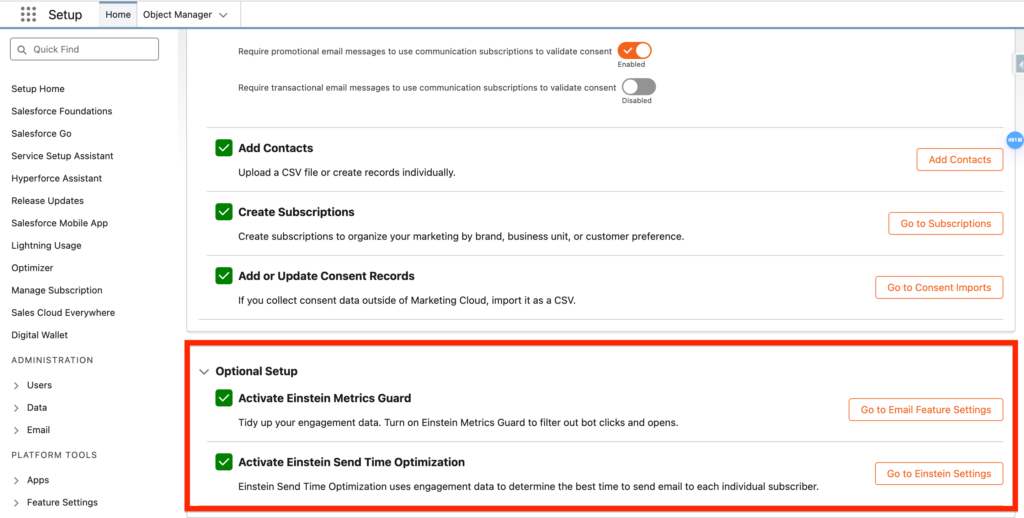Image resolution: width=1024 pixels, height=518 pixels.
Task: Focus the Quick Find search field
Action: (90, 49)
